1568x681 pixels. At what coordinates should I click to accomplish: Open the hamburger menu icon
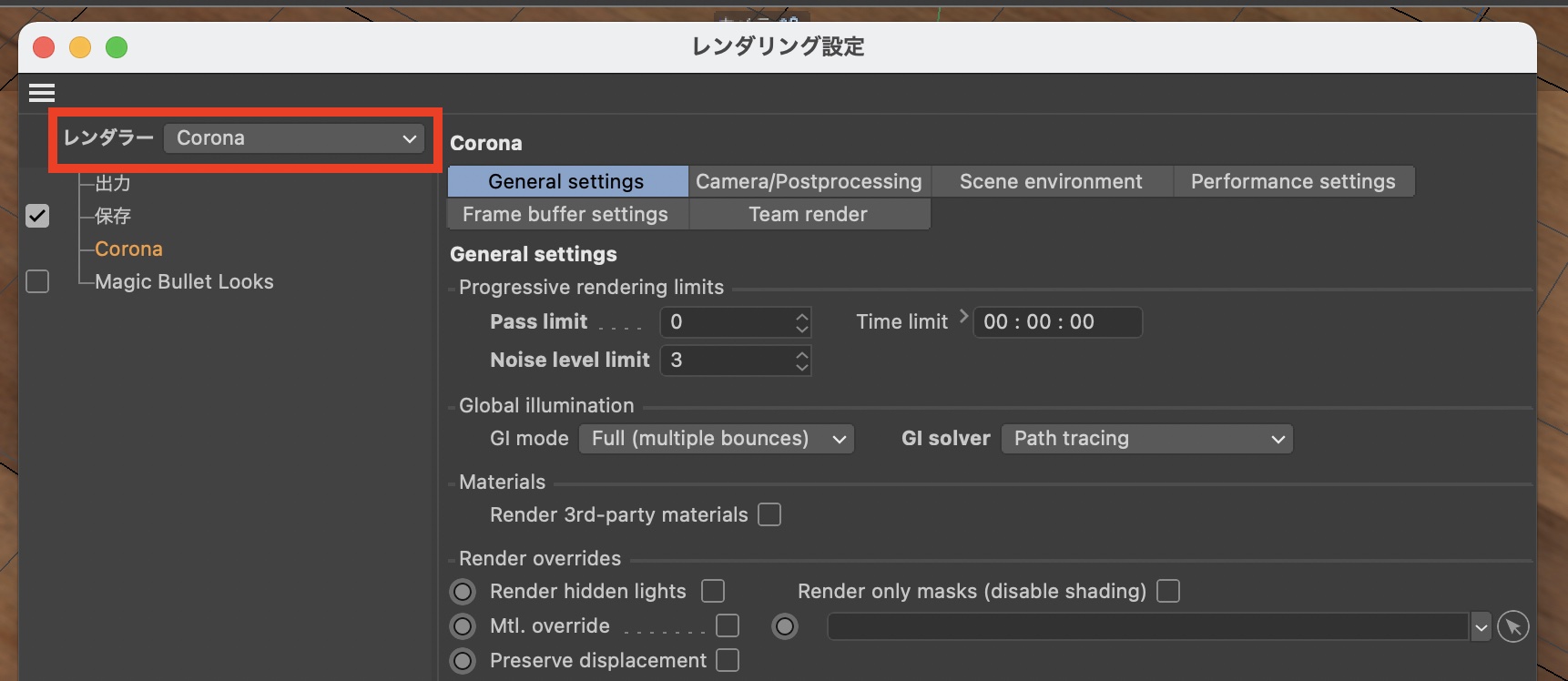point(42,93)
